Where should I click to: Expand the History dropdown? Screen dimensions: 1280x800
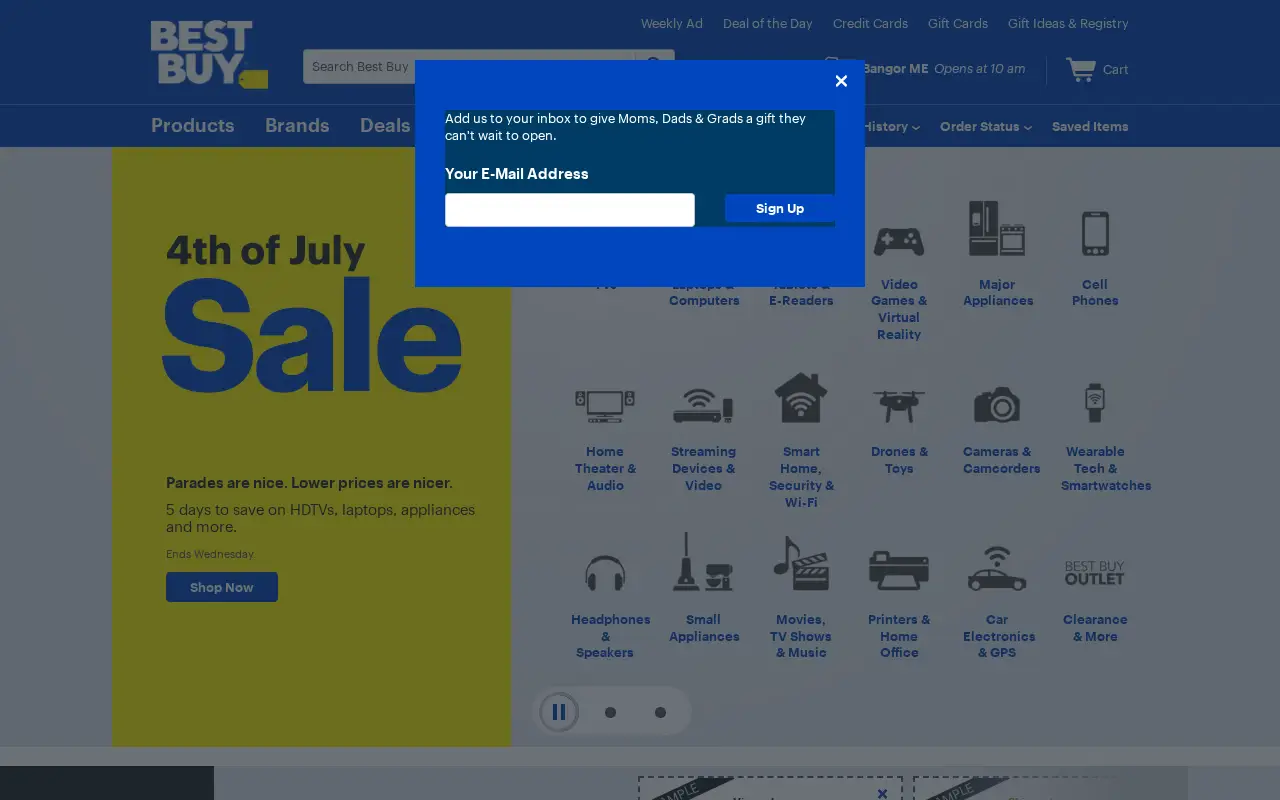coord(891,126)
